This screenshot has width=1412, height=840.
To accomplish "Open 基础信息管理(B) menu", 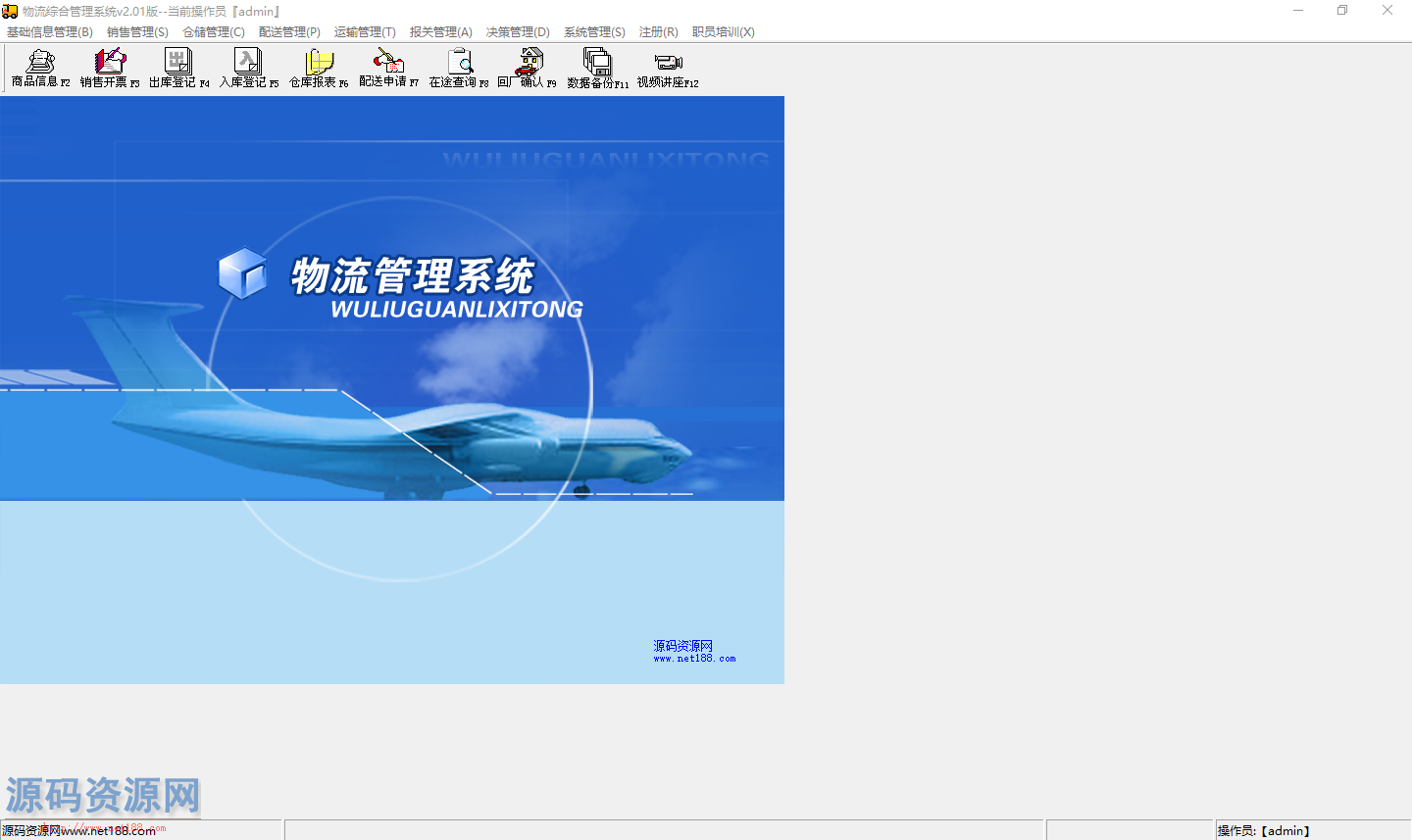I will click(x=50, y=32).
